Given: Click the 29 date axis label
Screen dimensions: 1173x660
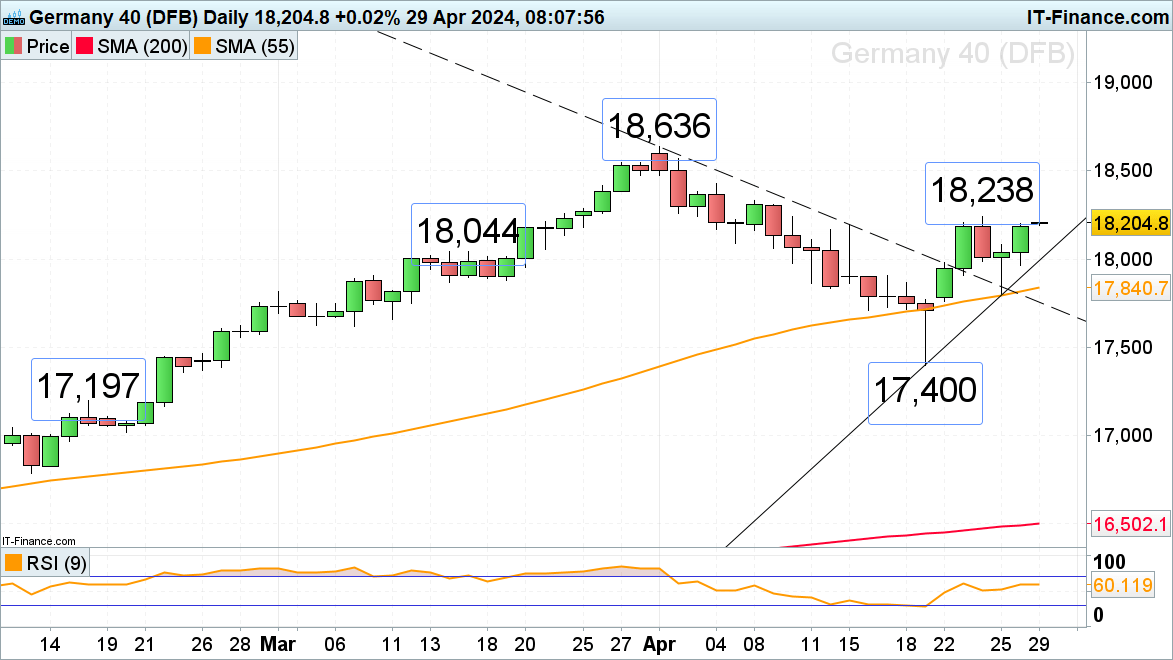Looking at the screenshot, I should click(1039, 644).
